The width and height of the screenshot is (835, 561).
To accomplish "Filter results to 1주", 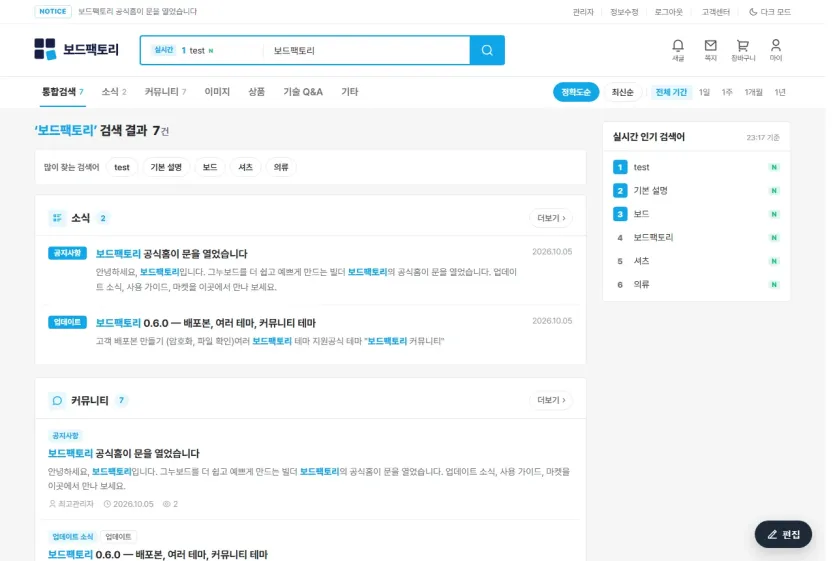I will click(x=727, y=92).
